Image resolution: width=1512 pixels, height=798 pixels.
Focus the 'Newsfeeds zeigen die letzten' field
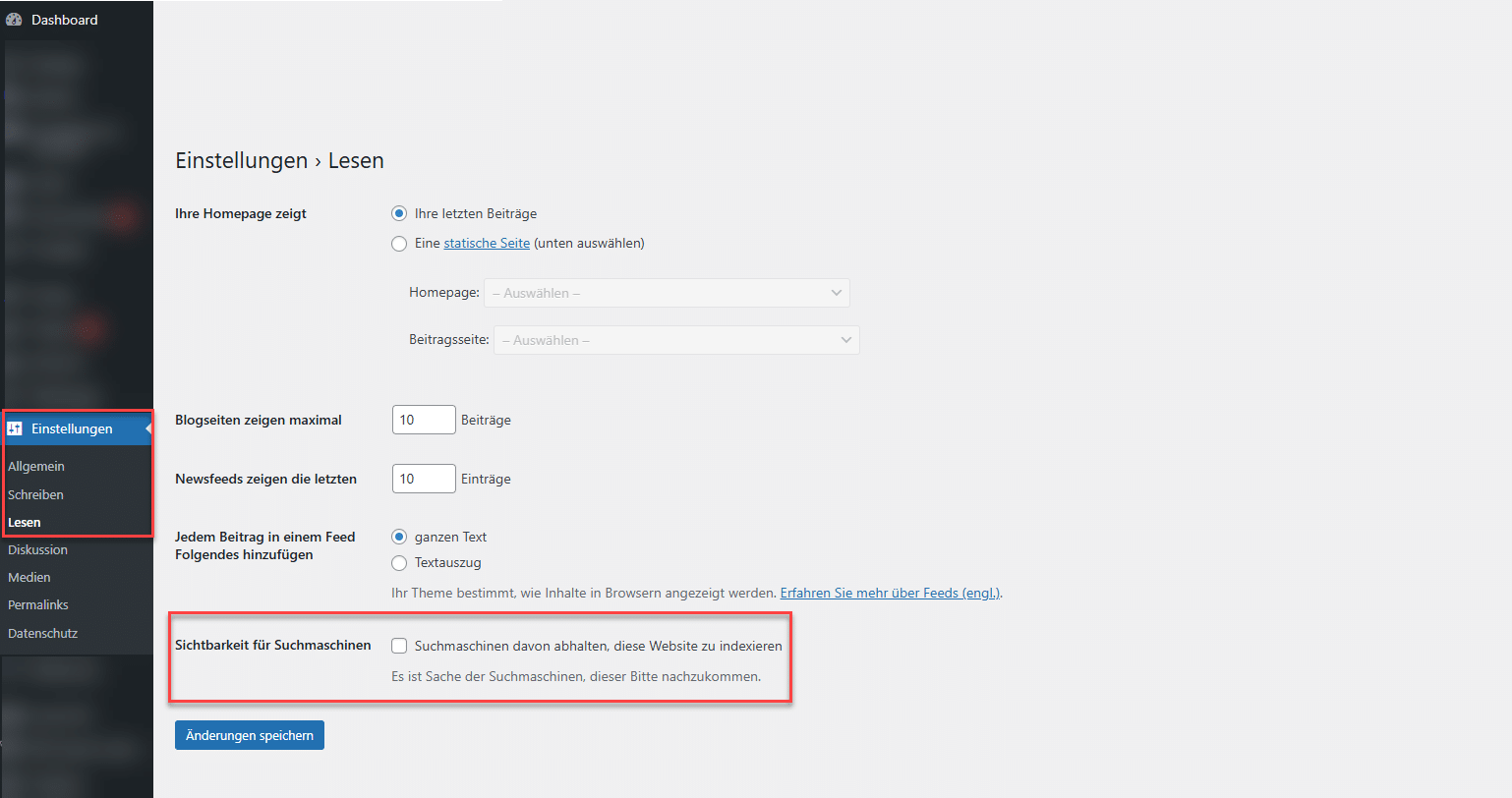tap(424, 479)
